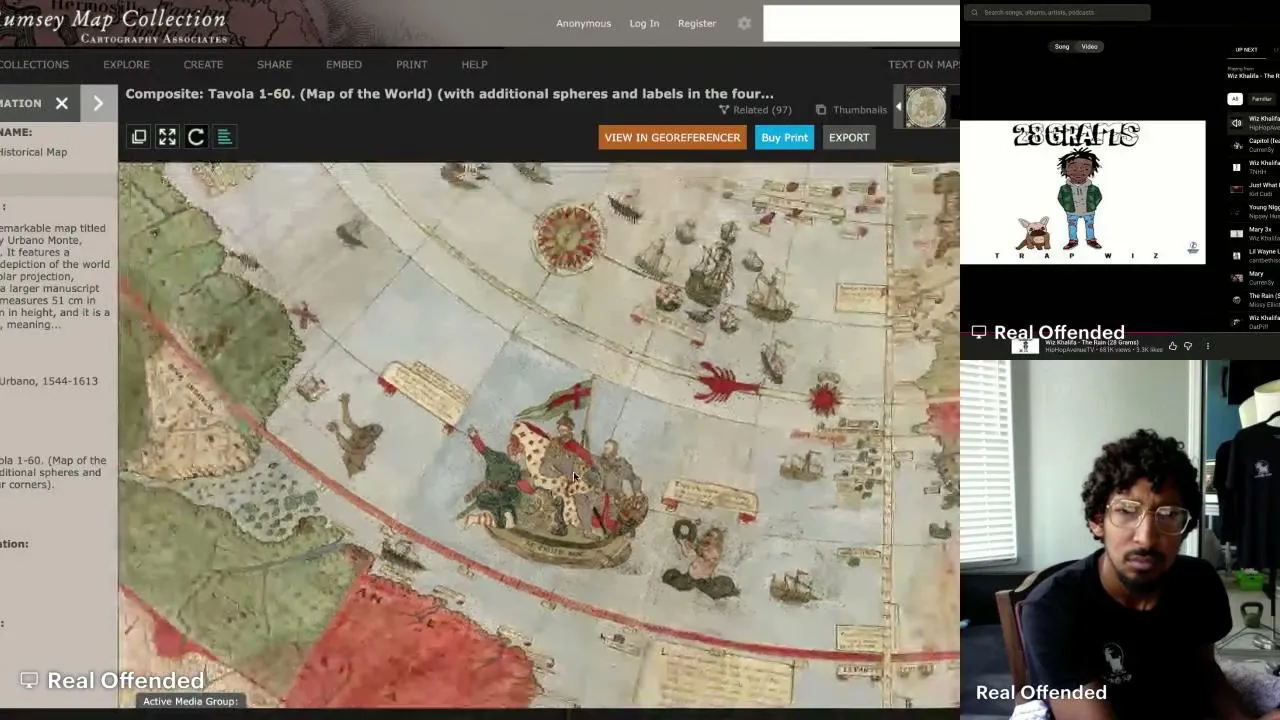The width and height of the screenshot is (1280, 720).
Task: Open settings gear in site header
Action: 744,23
